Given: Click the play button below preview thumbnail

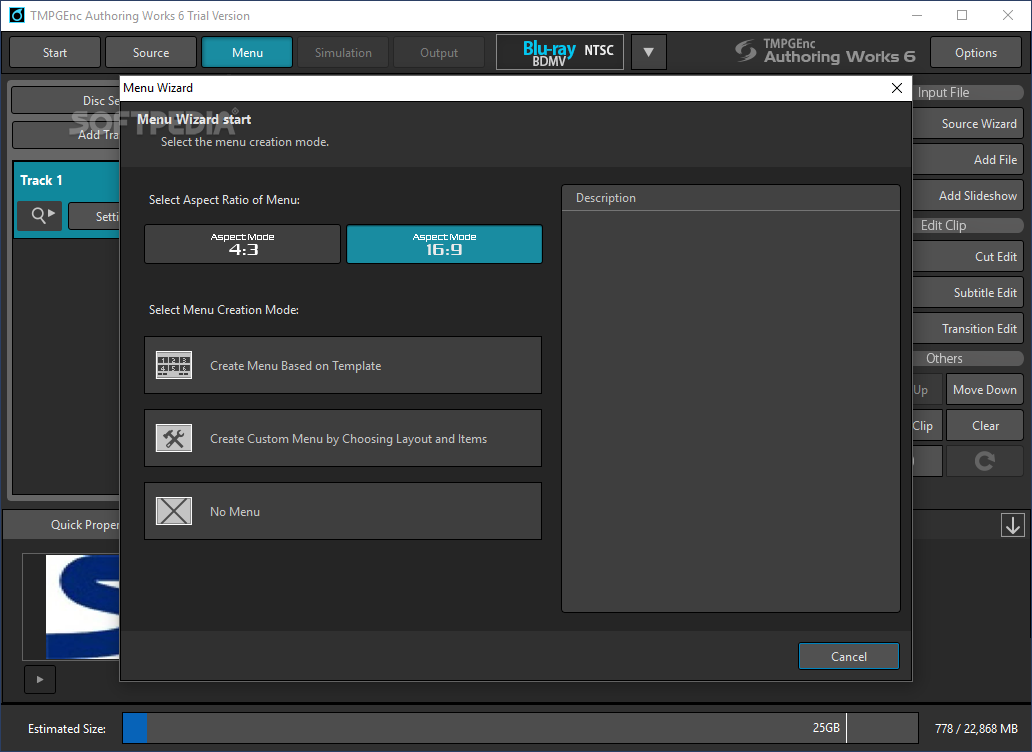Looking at the screenshot, I should (39, 680).
